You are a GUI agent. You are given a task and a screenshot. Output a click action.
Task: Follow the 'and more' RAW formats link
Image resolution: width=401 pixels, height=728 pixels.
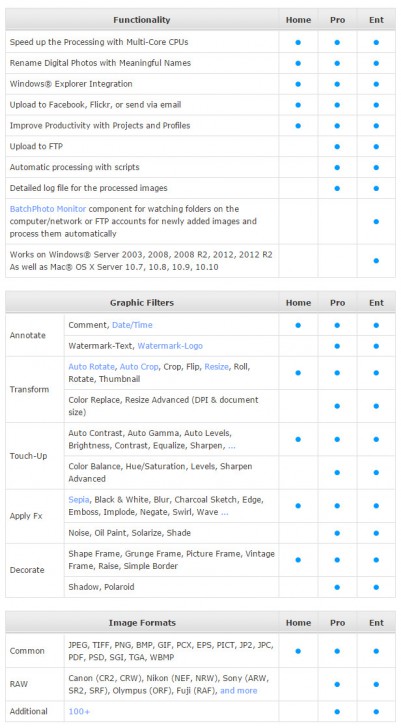(239, 691)
